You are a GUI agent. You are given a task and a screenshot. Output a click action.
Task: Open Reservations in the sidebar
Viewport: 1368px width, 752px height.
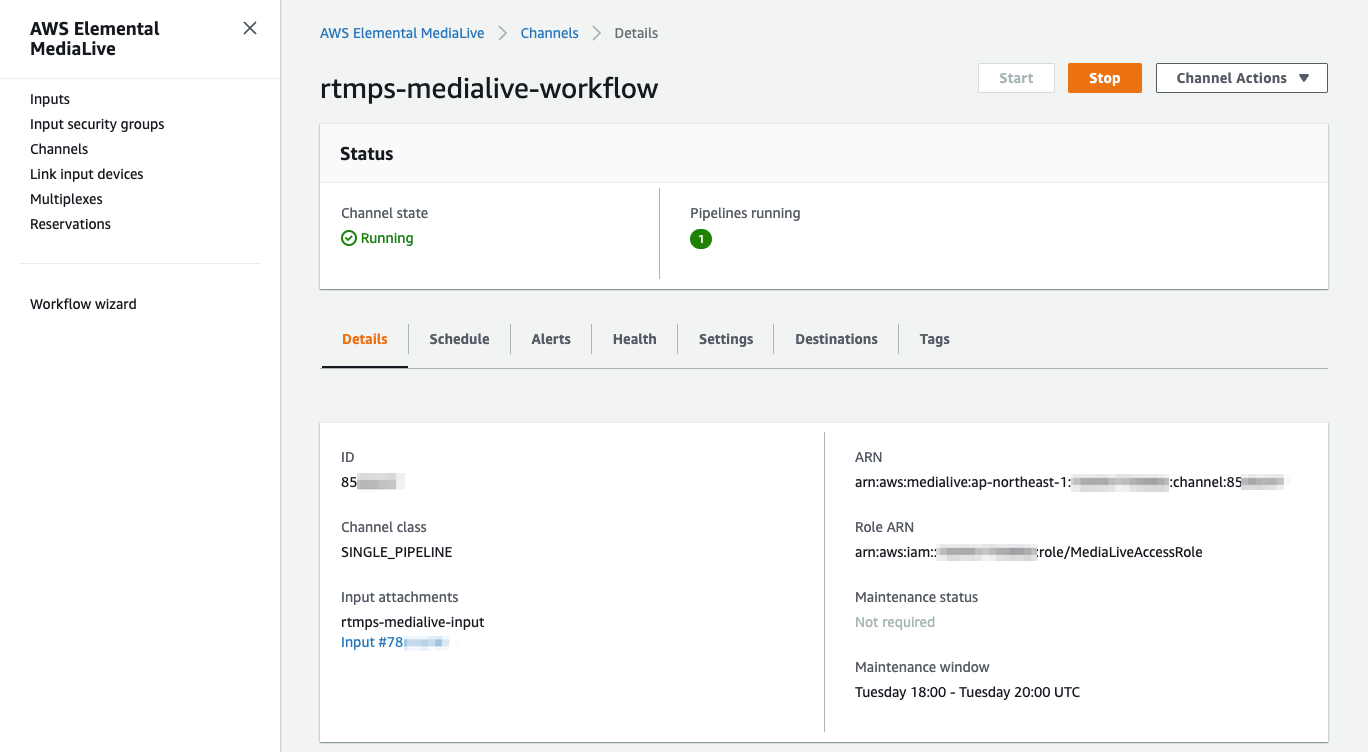click(x=70, y=224)
